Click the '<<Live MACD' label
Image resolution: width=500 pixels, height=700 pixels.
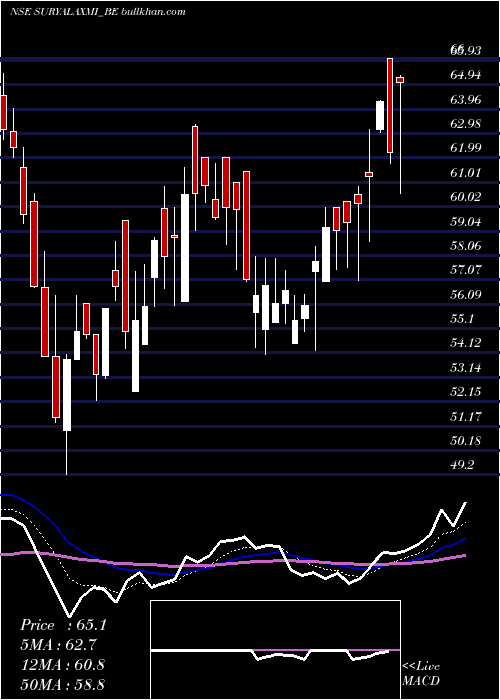[421, 674]
